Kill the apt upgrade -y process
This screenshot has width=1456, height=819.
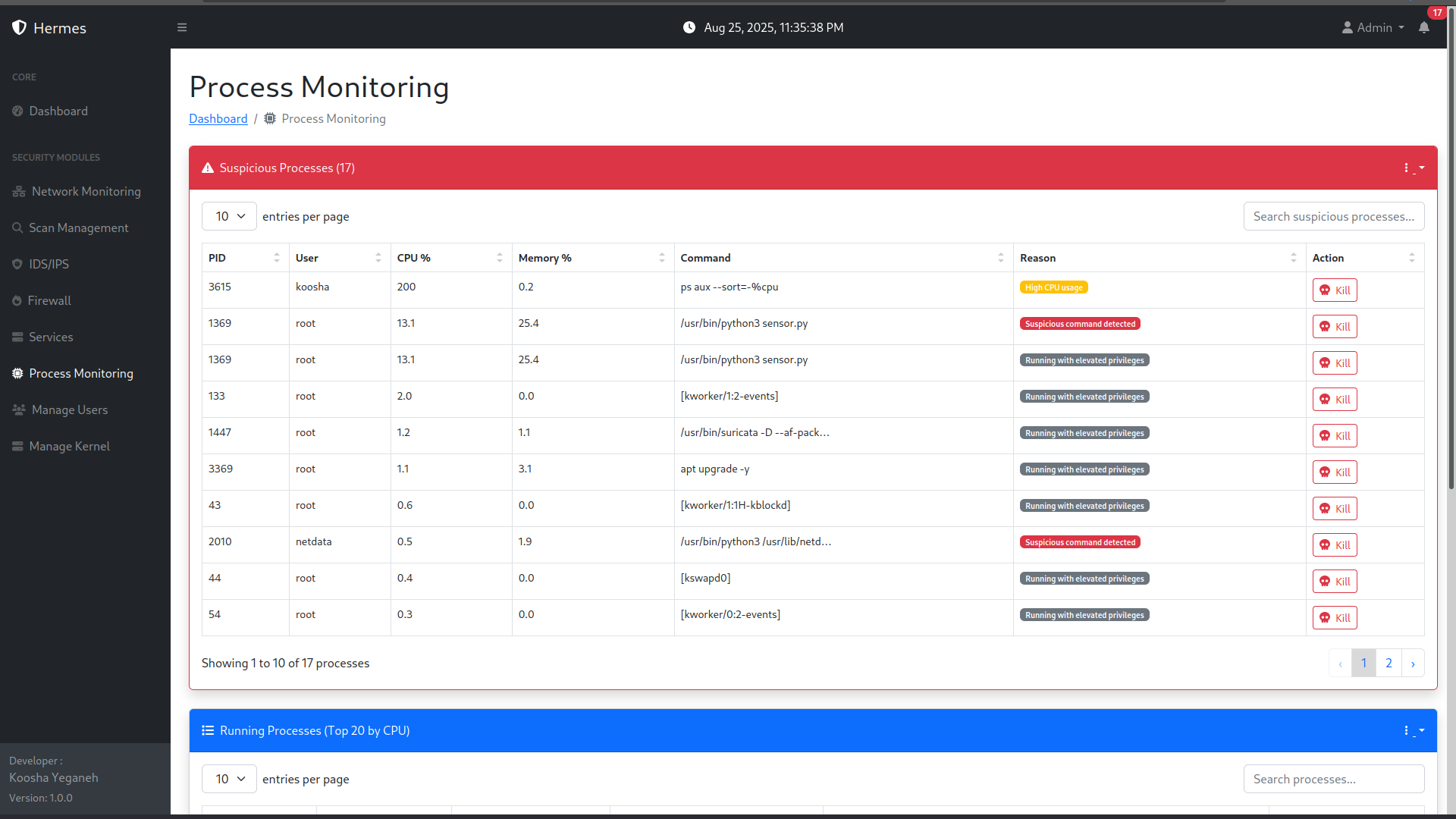pyautogui.click(x=1335, y=472)
